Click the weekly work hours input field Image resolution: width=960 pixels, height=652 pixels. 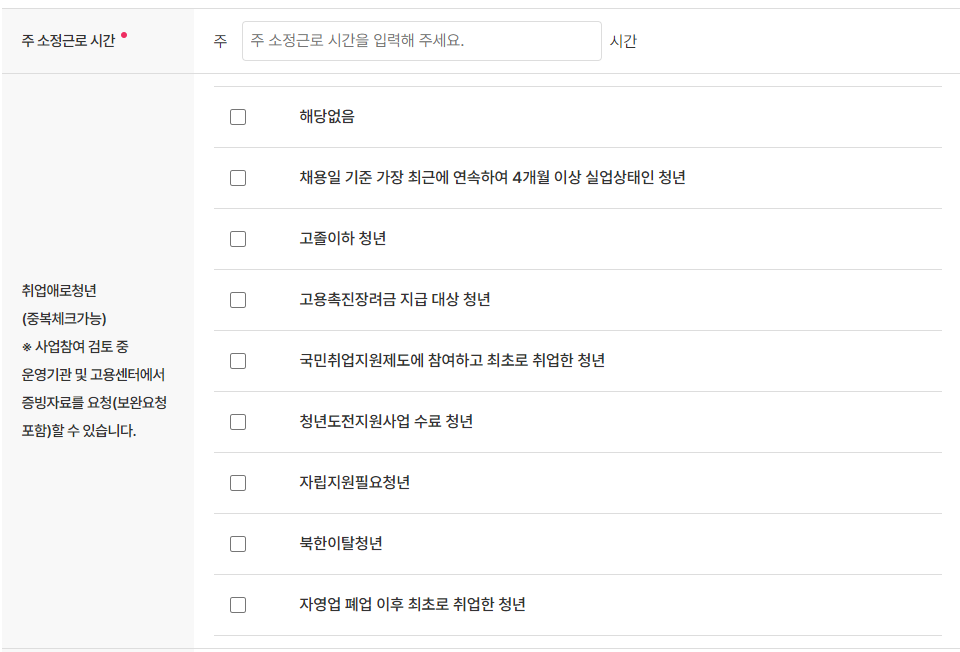(418, 41)
